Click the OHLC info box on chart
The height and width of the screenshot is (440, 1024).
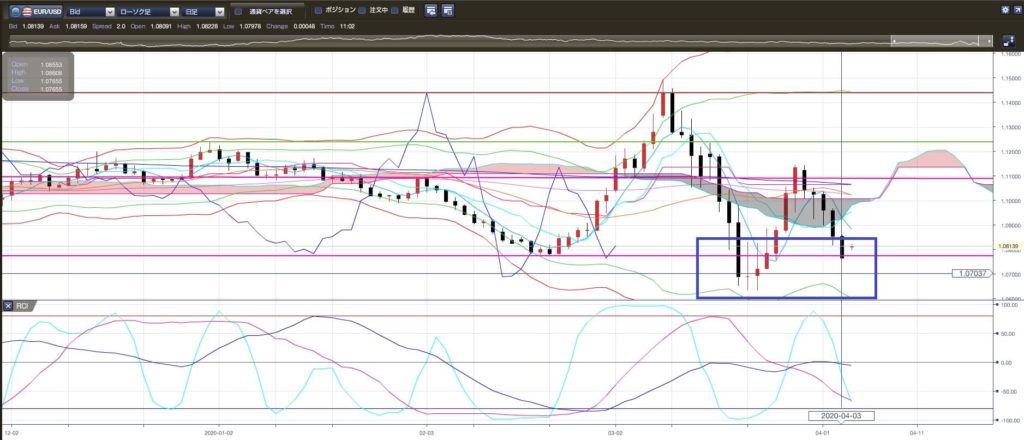[x=38, y=76]
